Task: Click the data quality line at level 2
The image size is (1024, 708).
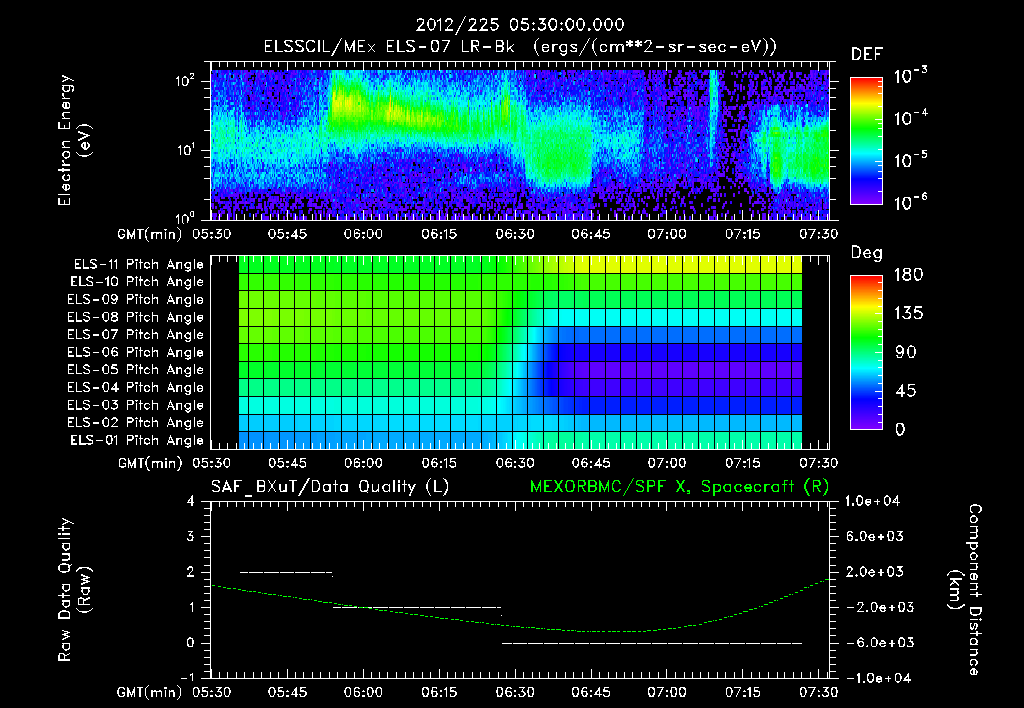Action: 287,573
